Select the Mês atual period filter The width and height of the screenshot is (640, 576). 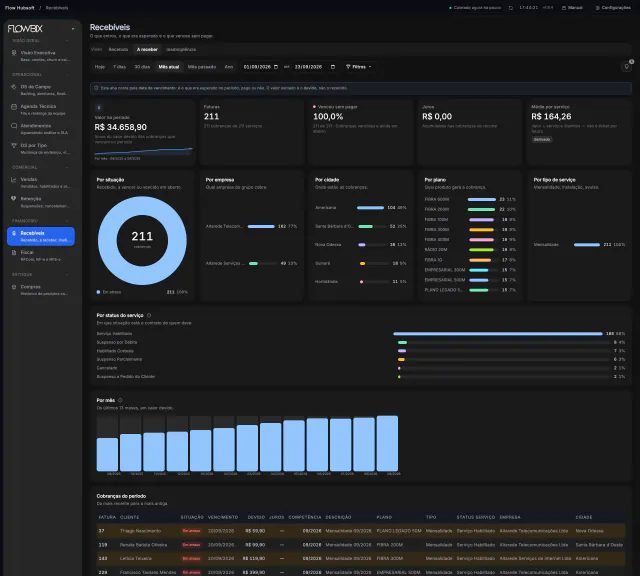point(169,67)
